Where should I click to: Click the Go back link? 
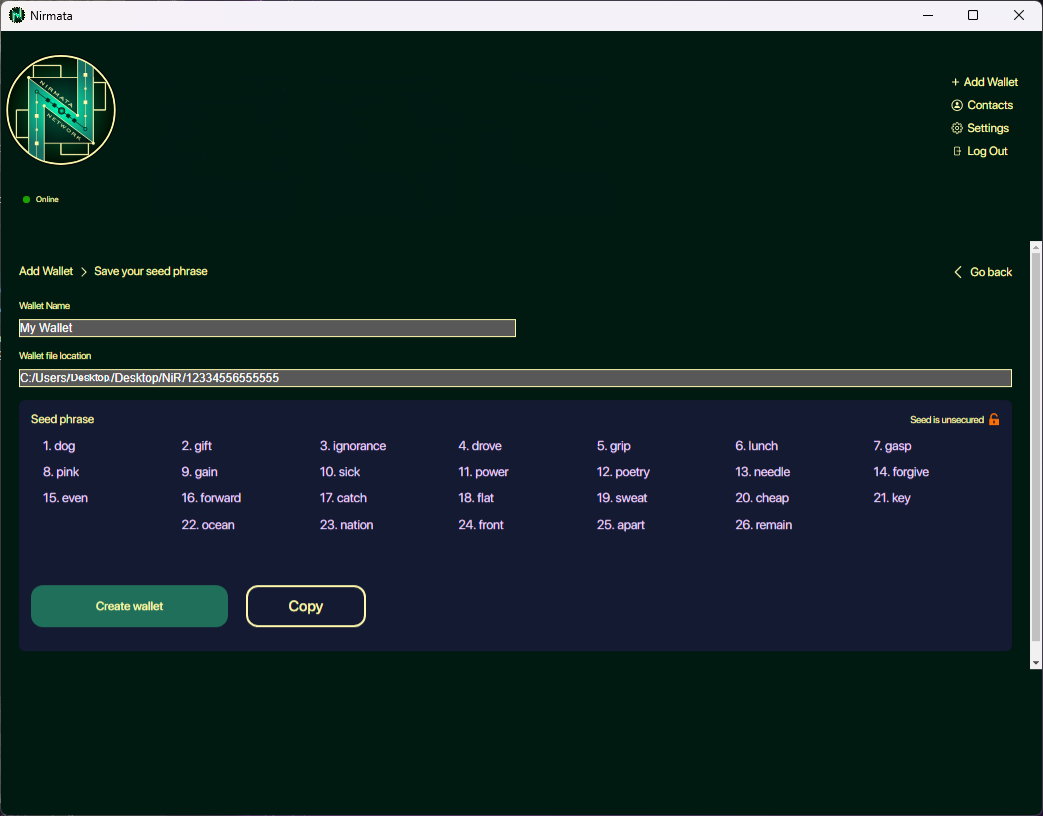click(x=989, y=271)
